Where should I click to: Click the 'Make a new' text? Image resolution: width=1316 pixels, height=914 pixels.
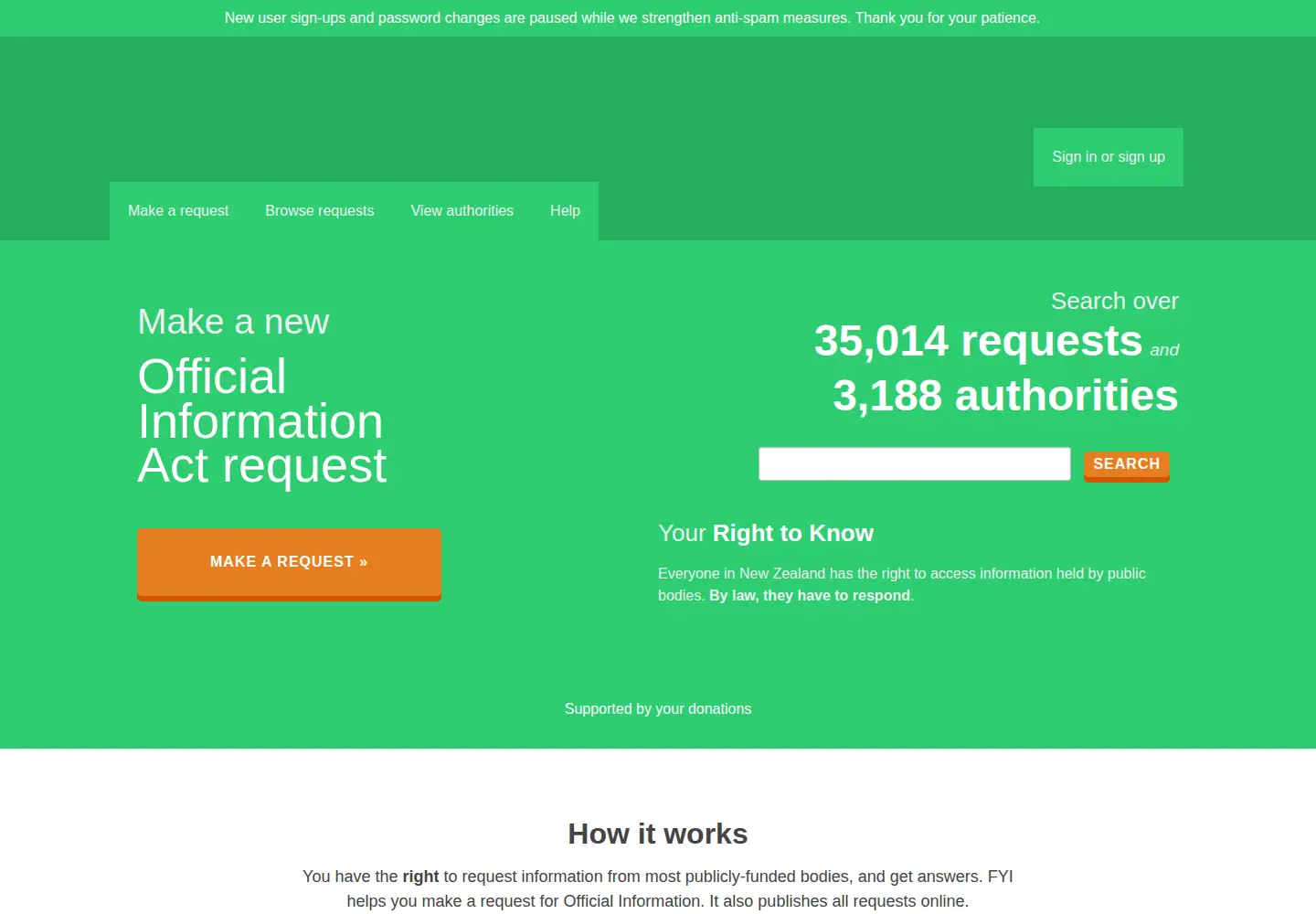(233, 323)
